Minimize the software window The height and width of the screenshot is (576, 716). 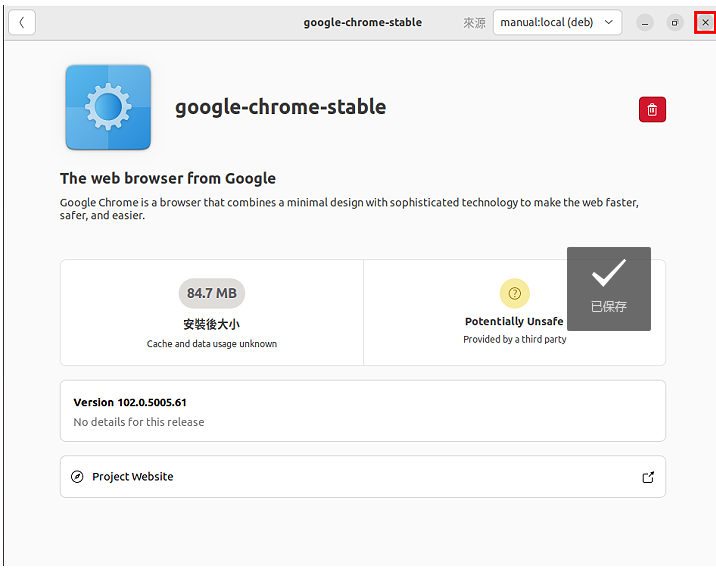pyautogui.click(x=645, y=22)
